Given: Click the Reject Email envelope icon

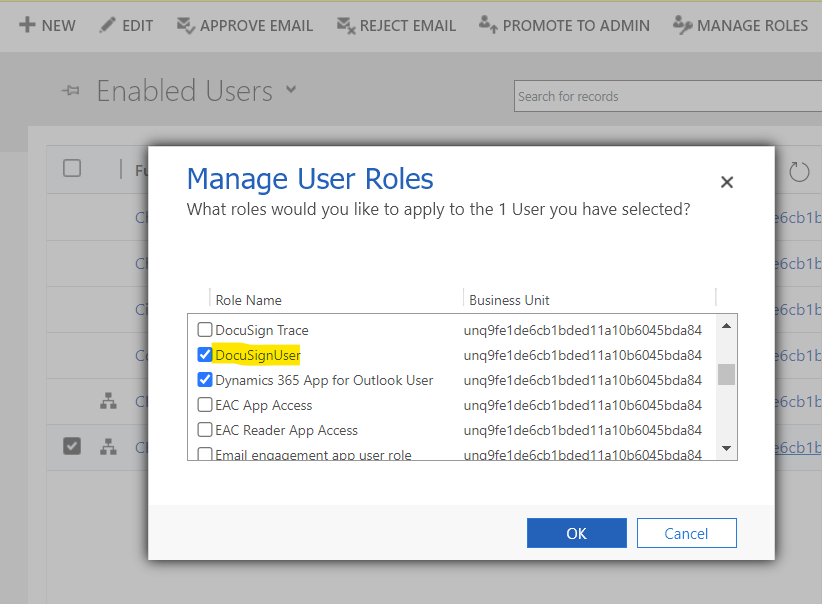Looking at the screenshot, I should tap(346, 25).
